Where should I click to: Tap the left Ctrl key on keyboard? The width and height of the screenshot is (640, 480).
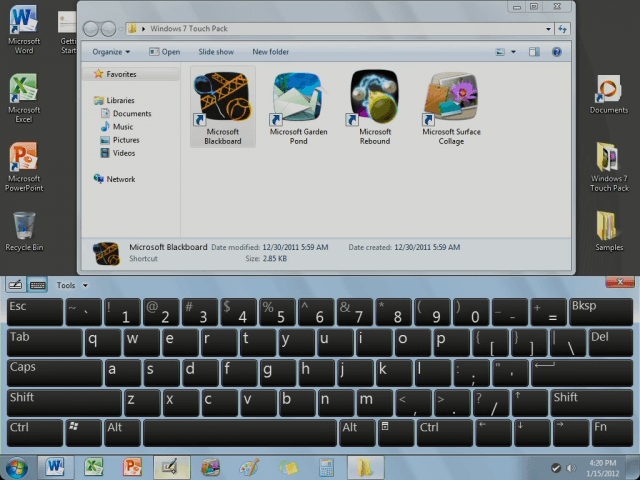point(35,433)
